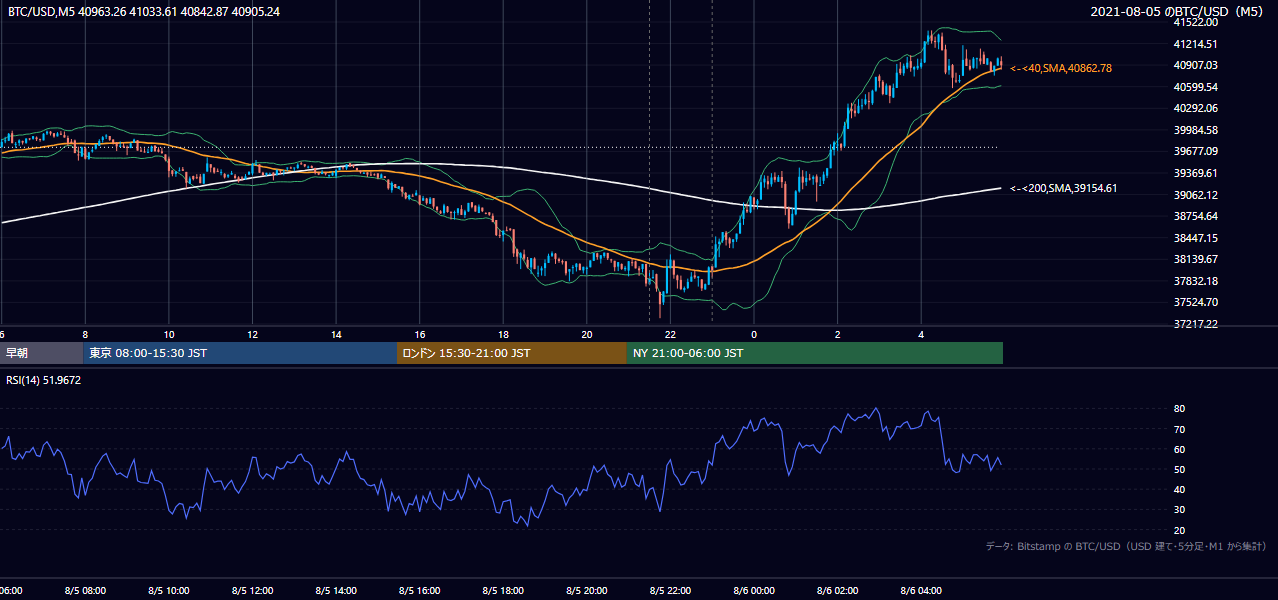1278x600 pixels.
Task: Click the BTC/USD,M5 OHLC header text
Action: click(x=143, y=12)
